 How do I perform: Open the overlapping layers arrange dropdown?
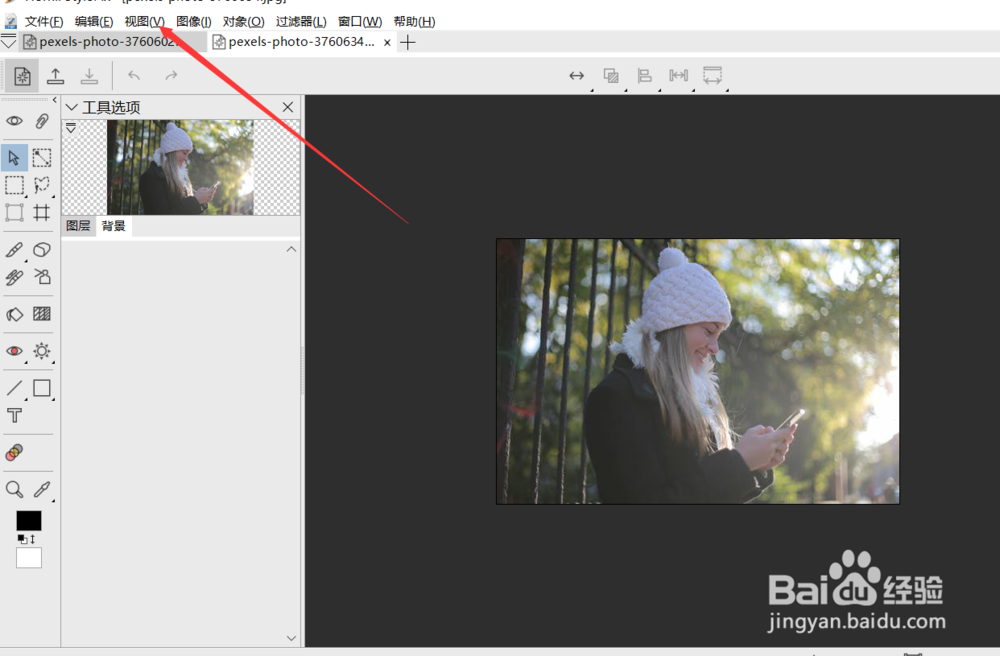point(612,77)
